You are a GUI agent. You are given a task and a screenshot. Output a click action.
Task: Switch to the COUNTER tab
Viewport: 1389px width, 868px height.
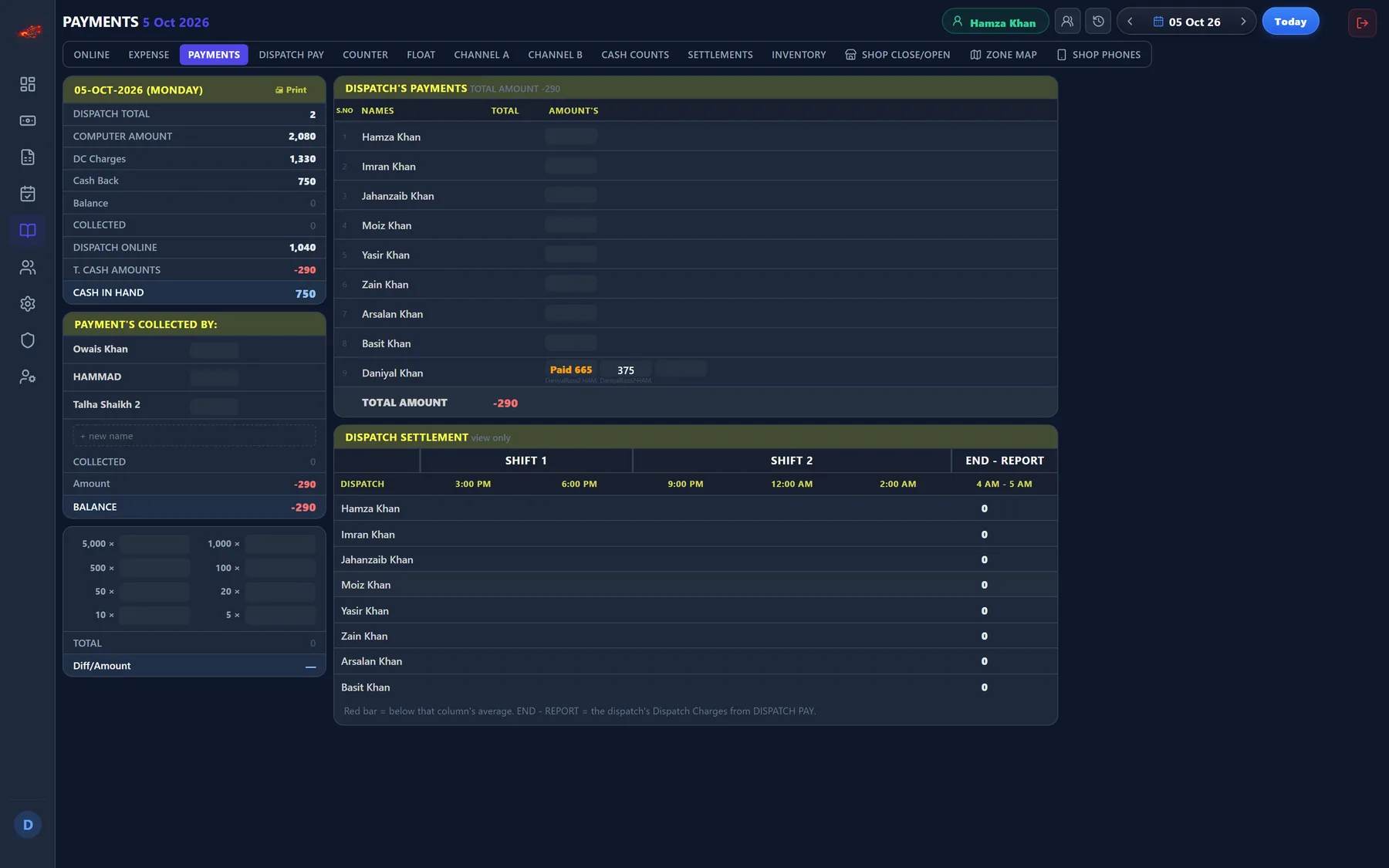[x=365, y=55]
